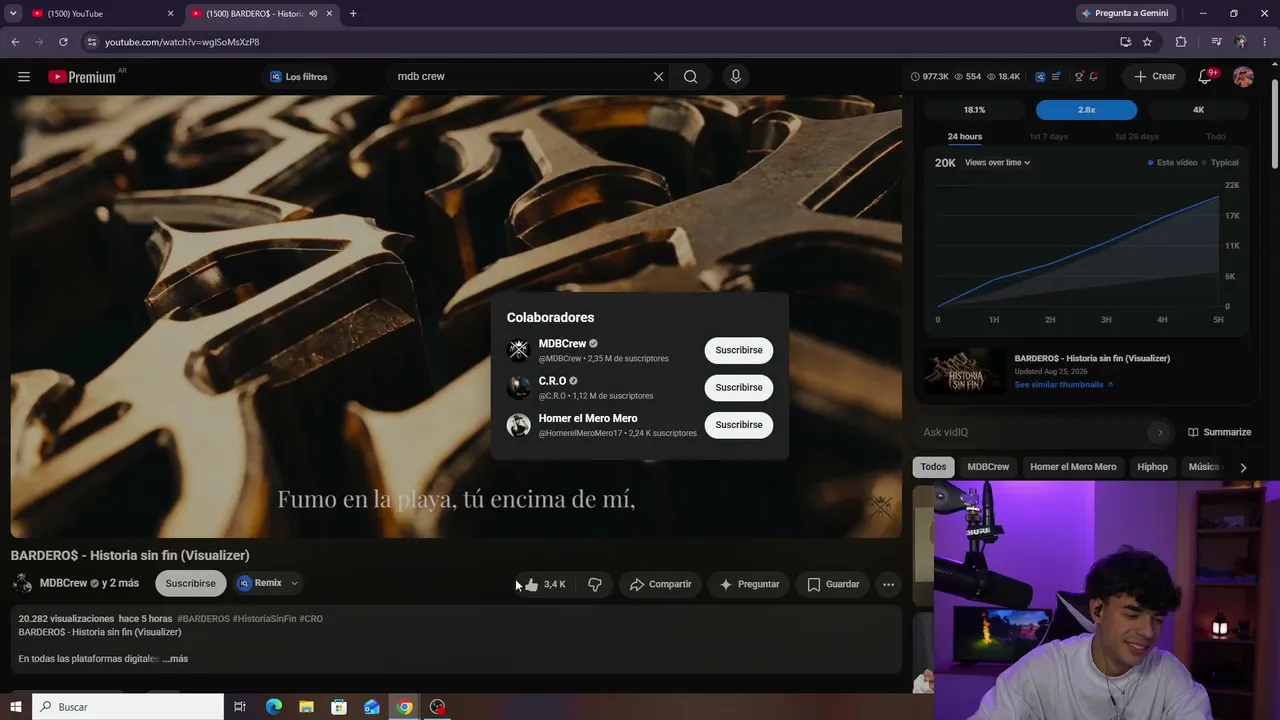The width and height of the screenshot is (1280, 720).
Task: Open Chrome extensions puzzle icon
Action: [x=1181, y=42]
